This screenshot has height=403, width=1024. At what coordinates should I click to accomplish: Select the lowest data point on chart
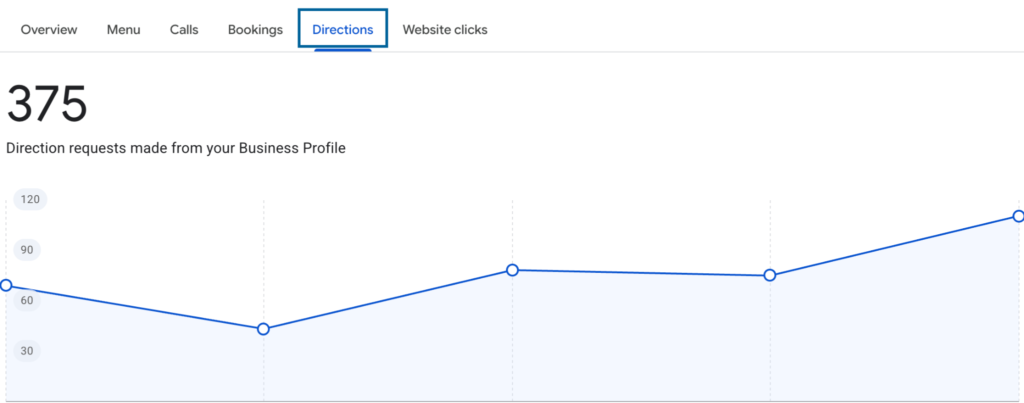pyautogui.click(x=263, y=329)
